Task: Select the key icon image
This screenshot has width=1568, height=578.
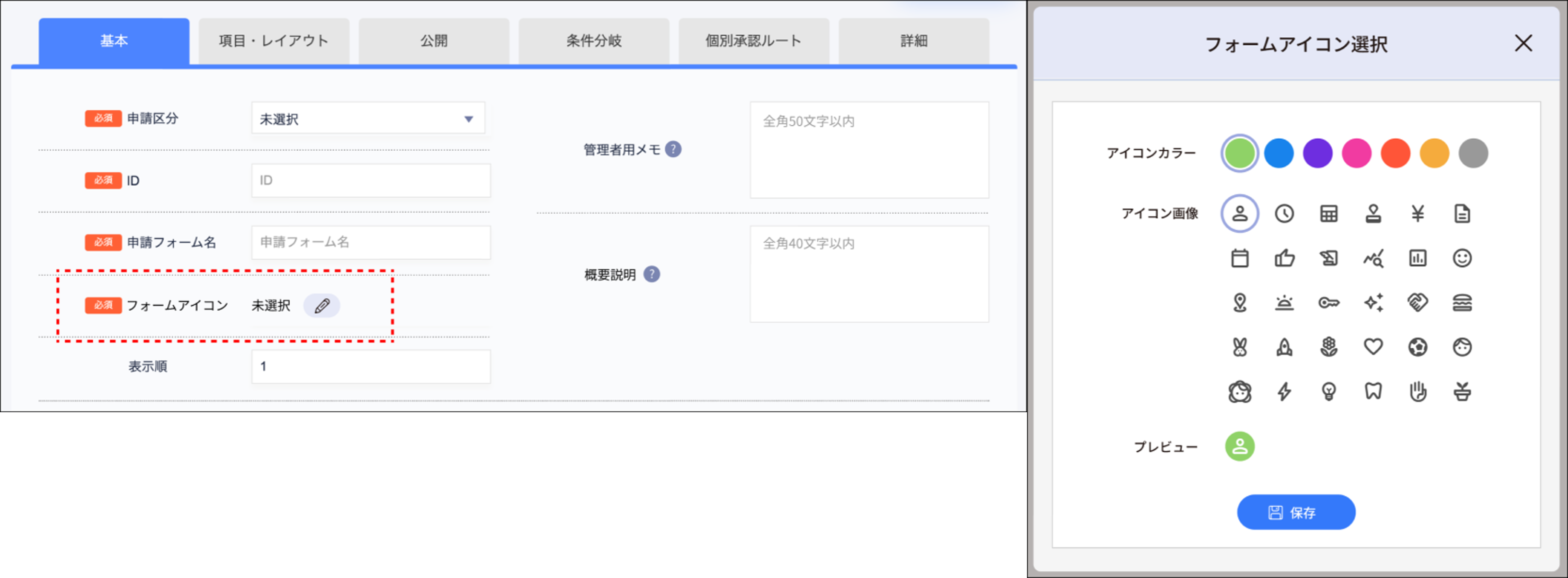Action: pos(1329,303)
